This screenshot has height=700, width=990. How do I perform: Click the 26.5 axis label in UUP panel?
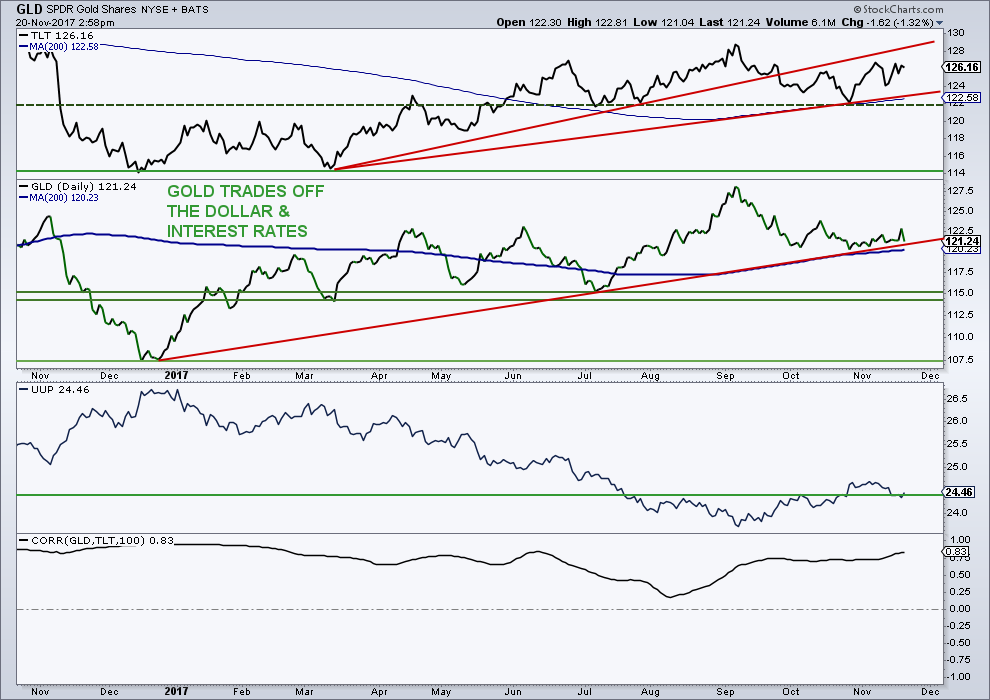(957, 398)
